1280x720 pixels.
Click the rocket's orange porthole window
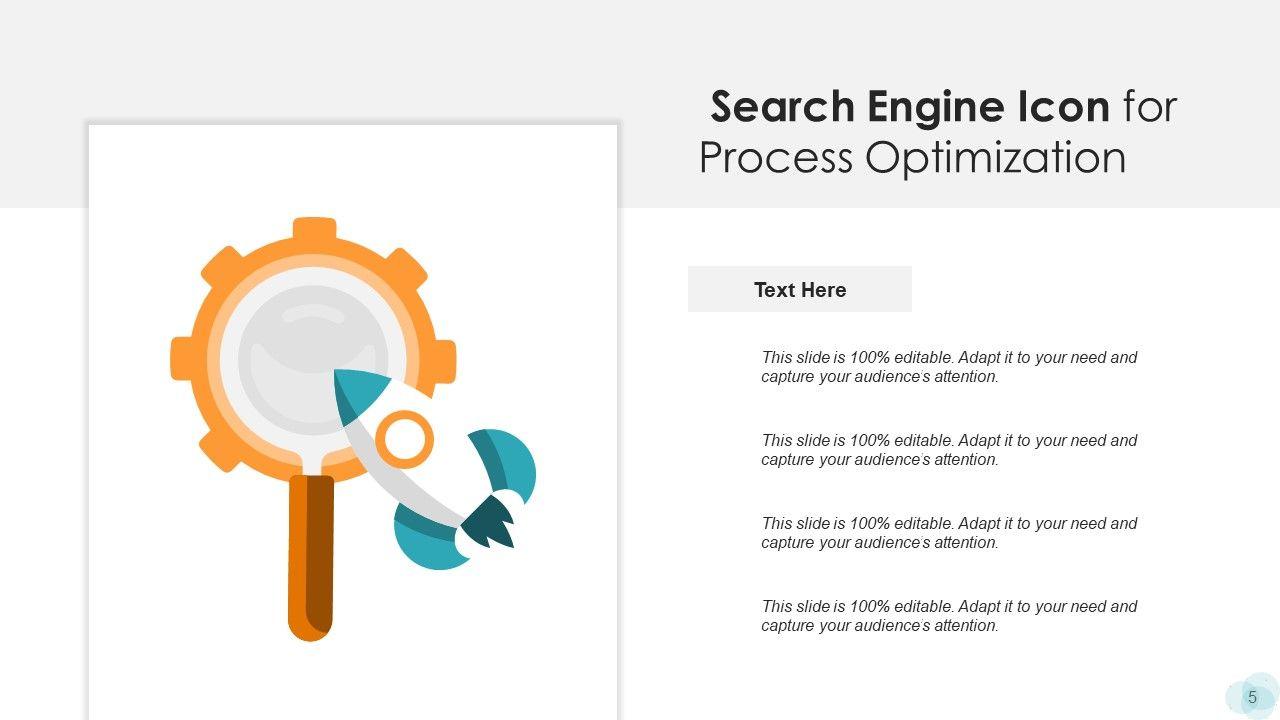[405, 440]
